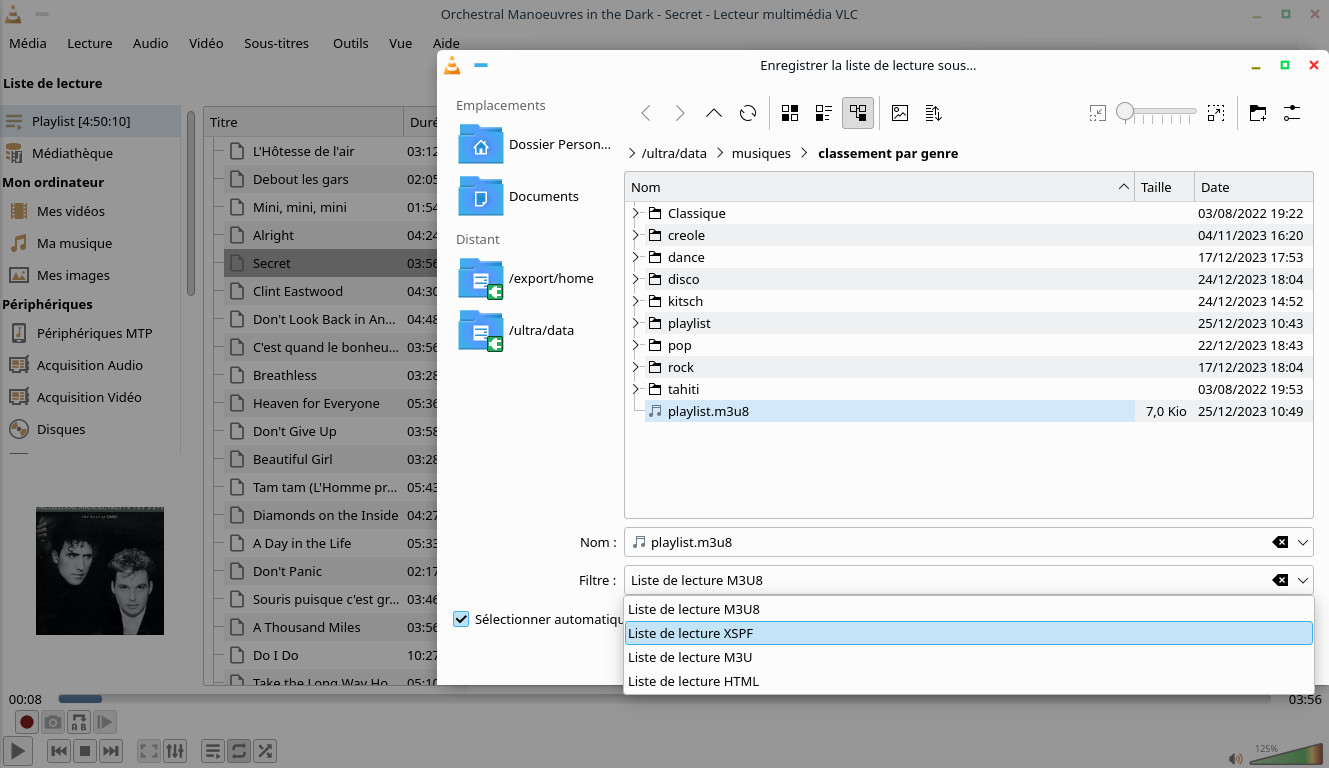The image size is (1329, 768).
Task: Expand the pop folder tree node
Action: click(x=635, y=345)
